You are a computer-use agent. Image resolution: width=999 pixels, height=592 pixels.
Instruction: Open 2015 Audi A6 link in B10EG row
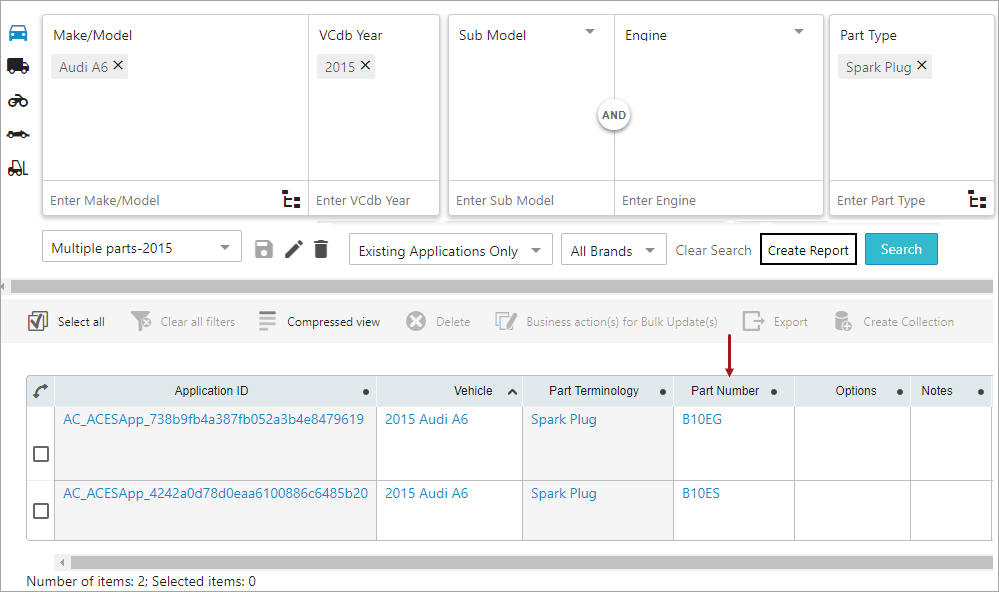(426, 419)
